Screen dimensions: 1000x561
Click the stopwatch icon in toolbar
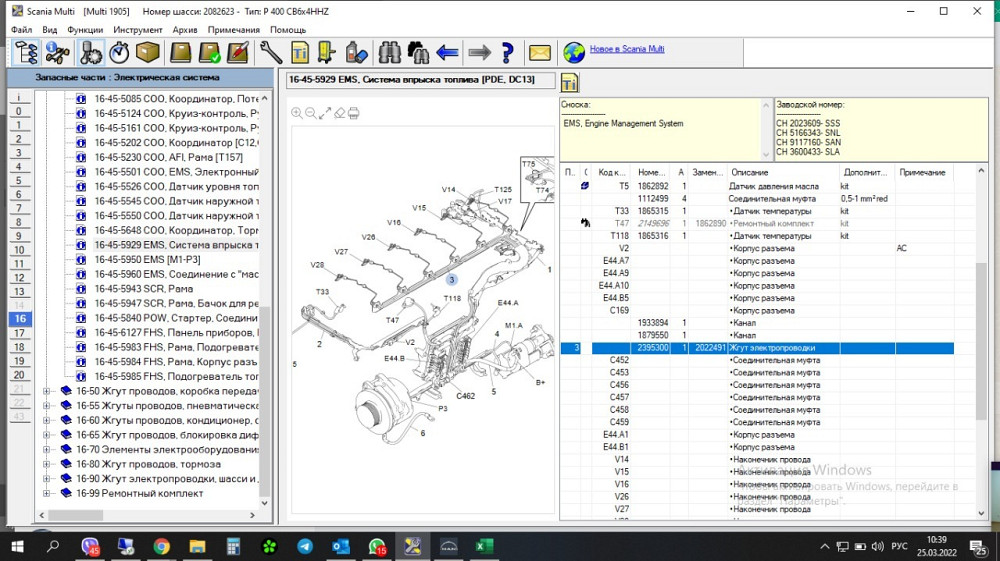click(119, 52)
